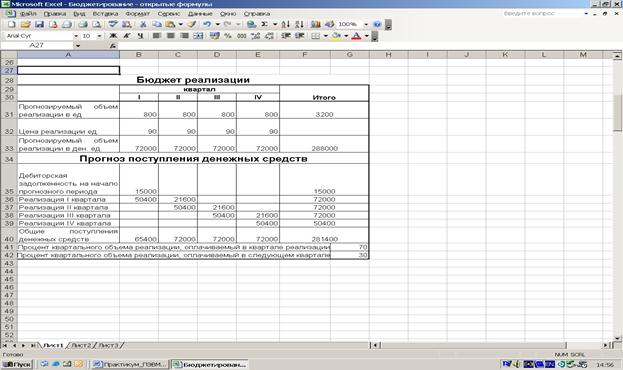Create a new workbook with the New icon
The image size is (623, 370).
[12, 25]
